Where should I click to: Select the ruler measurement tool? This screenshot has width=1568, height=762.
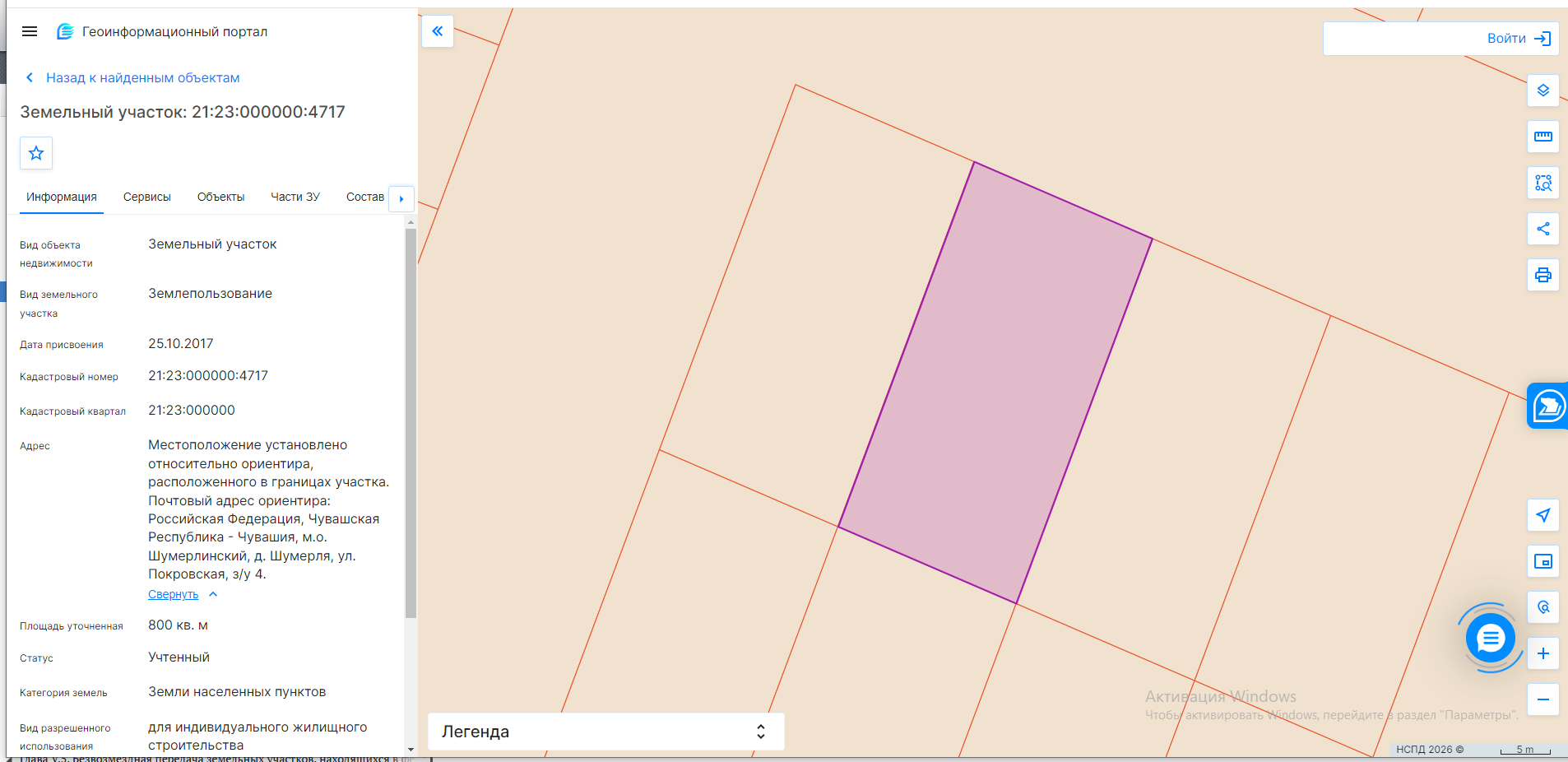1543,137
